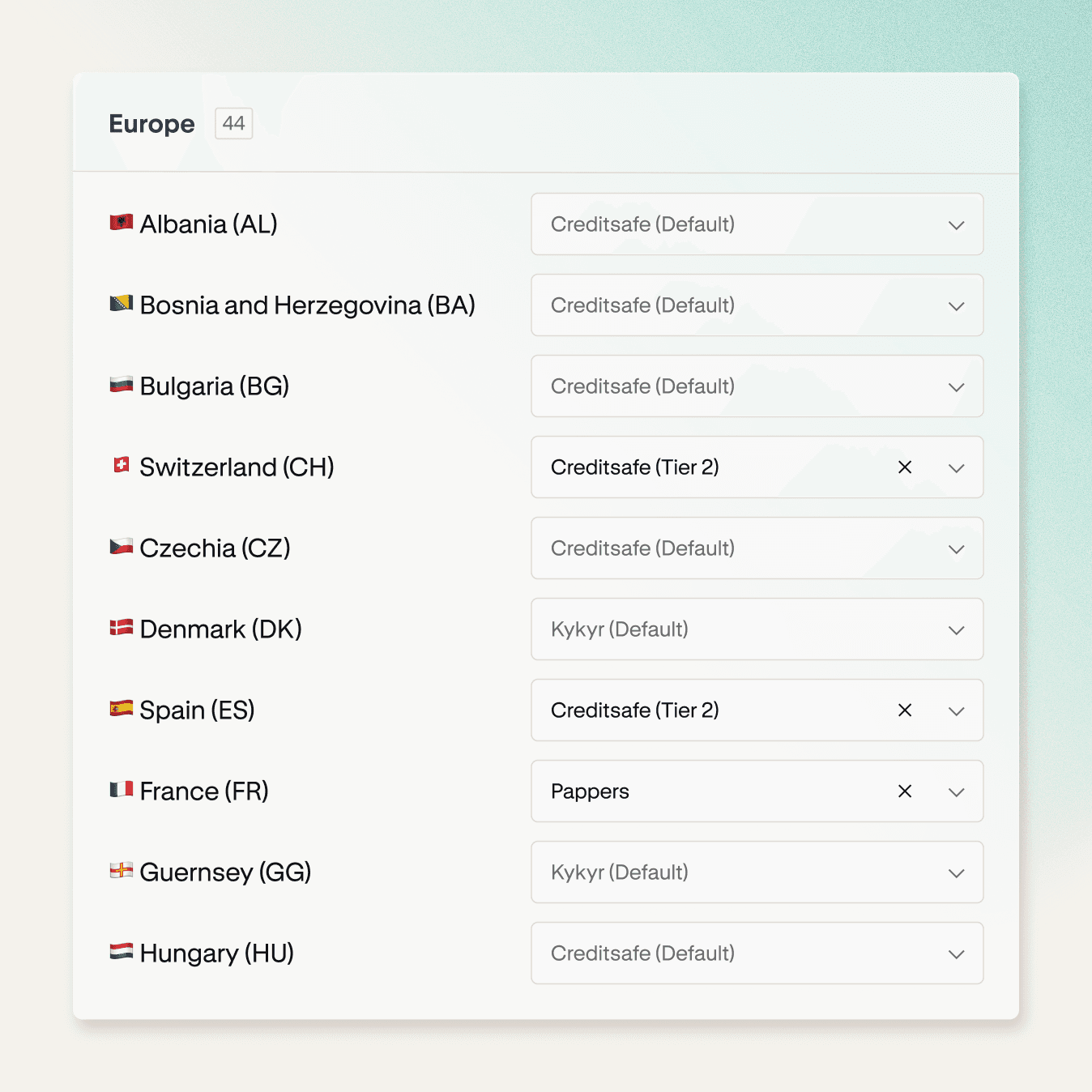1092x1092 pixels.
Task: Clear the Switzerland Creditsafe Tier 2 selection
Action: [x=905, y=467]
